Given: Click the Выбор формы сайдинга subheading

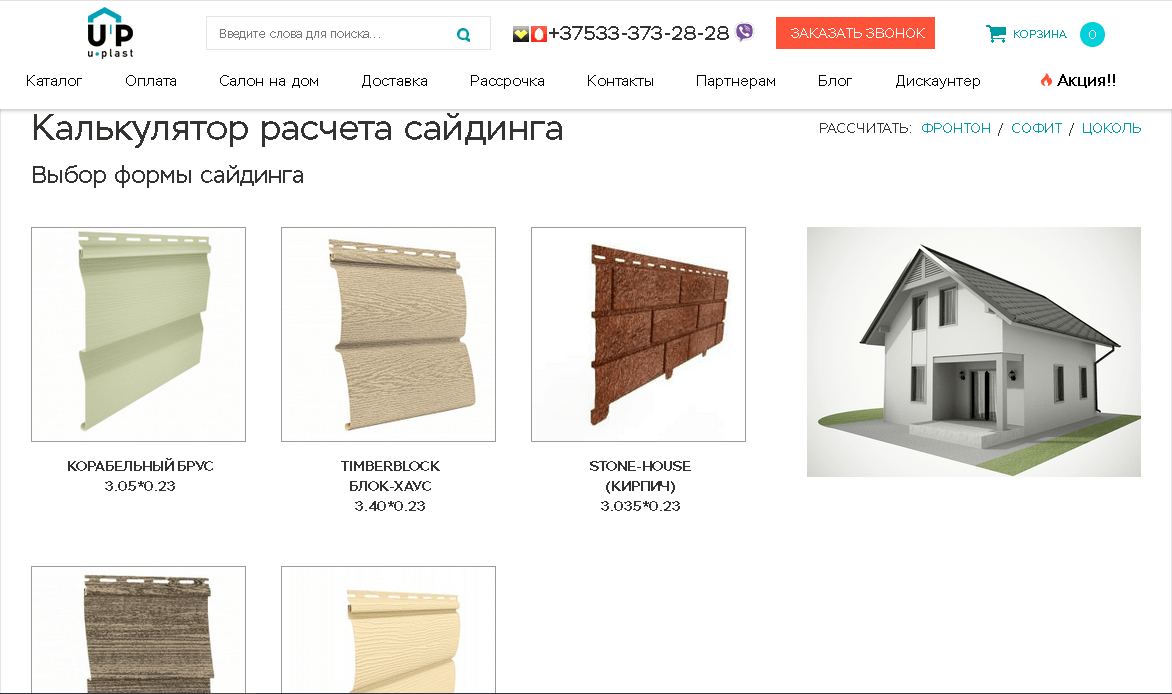Looking at the screenshot, I should click(x=167, y=175).
